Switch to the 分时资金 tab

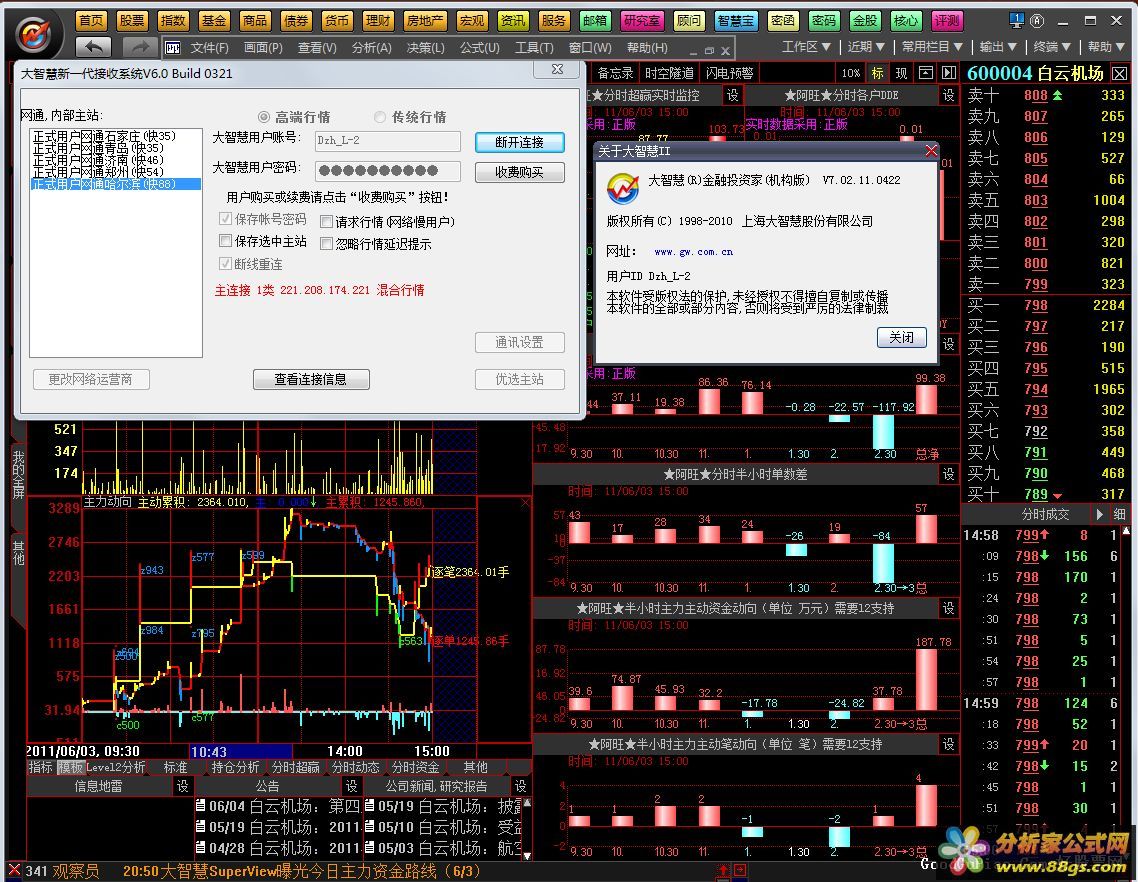[x=415, y=767]
